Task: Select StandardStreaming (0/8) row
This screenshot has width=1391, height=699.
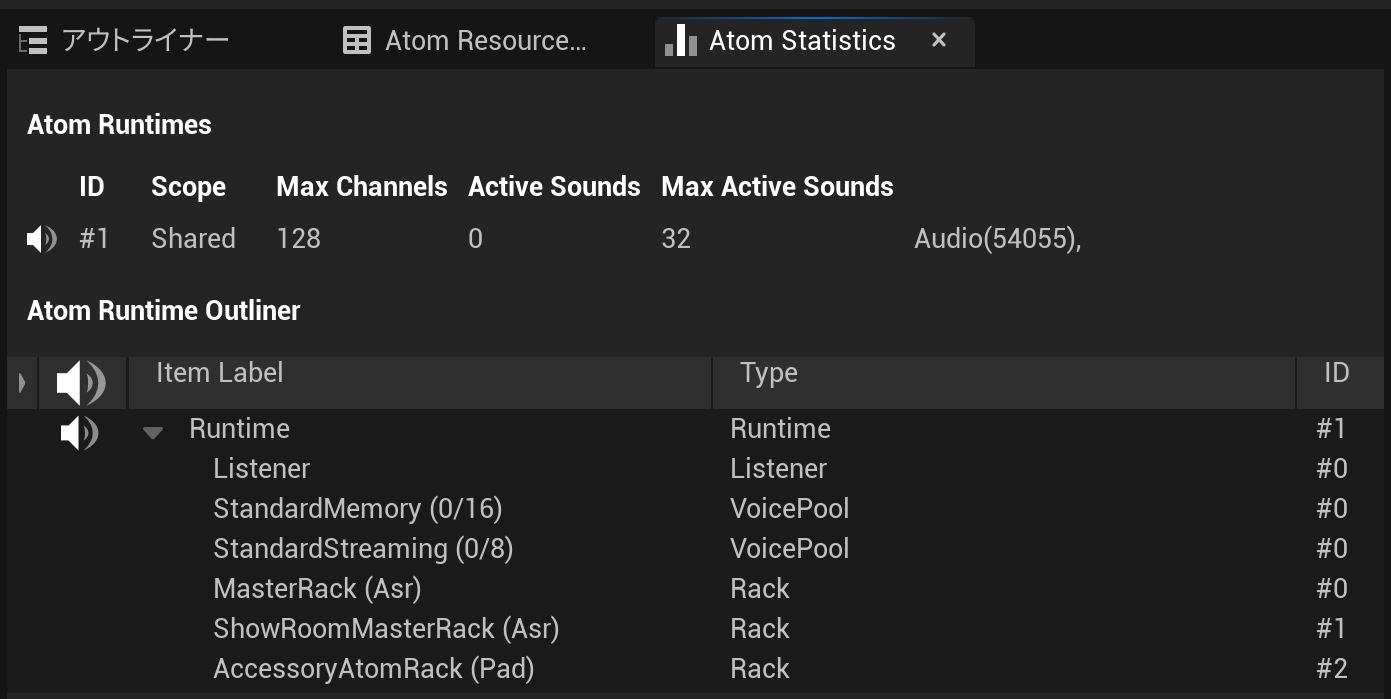Action: click(362, 549)
